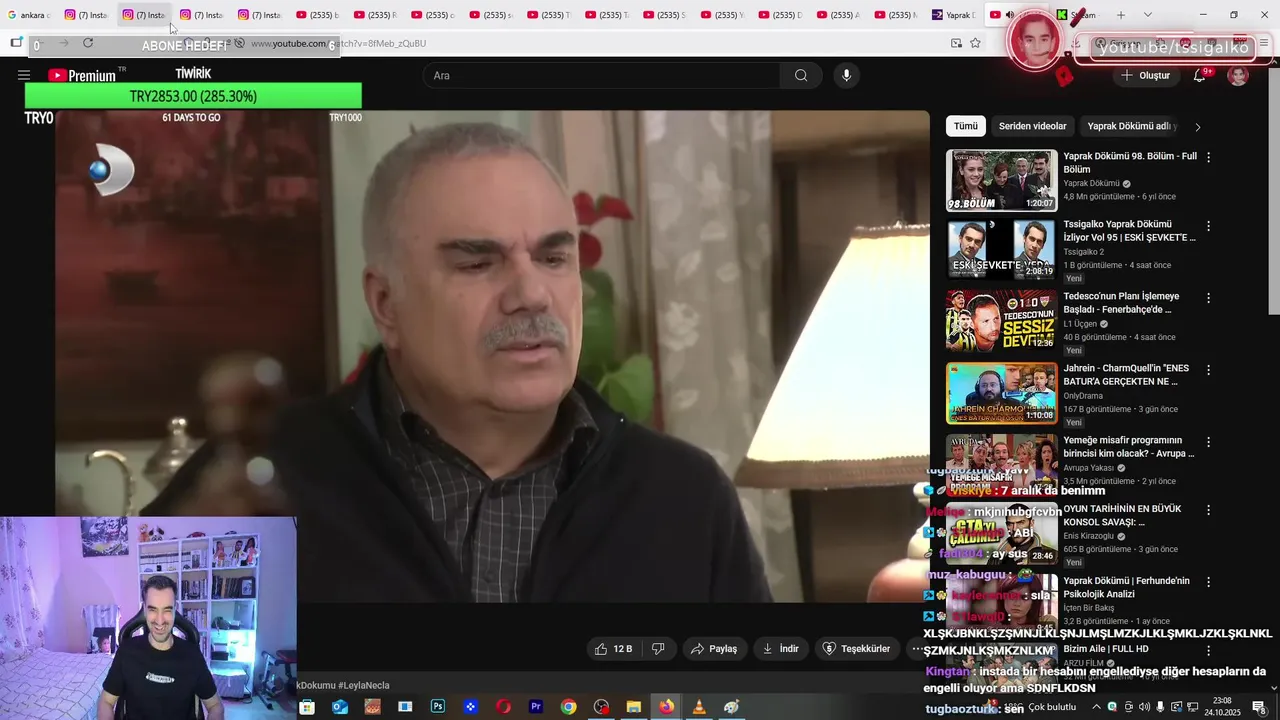Screen dimensions: 1280x720
Task: Open Outlook from the taskbar
Action: pyautogui.click(x=340, y=707)
